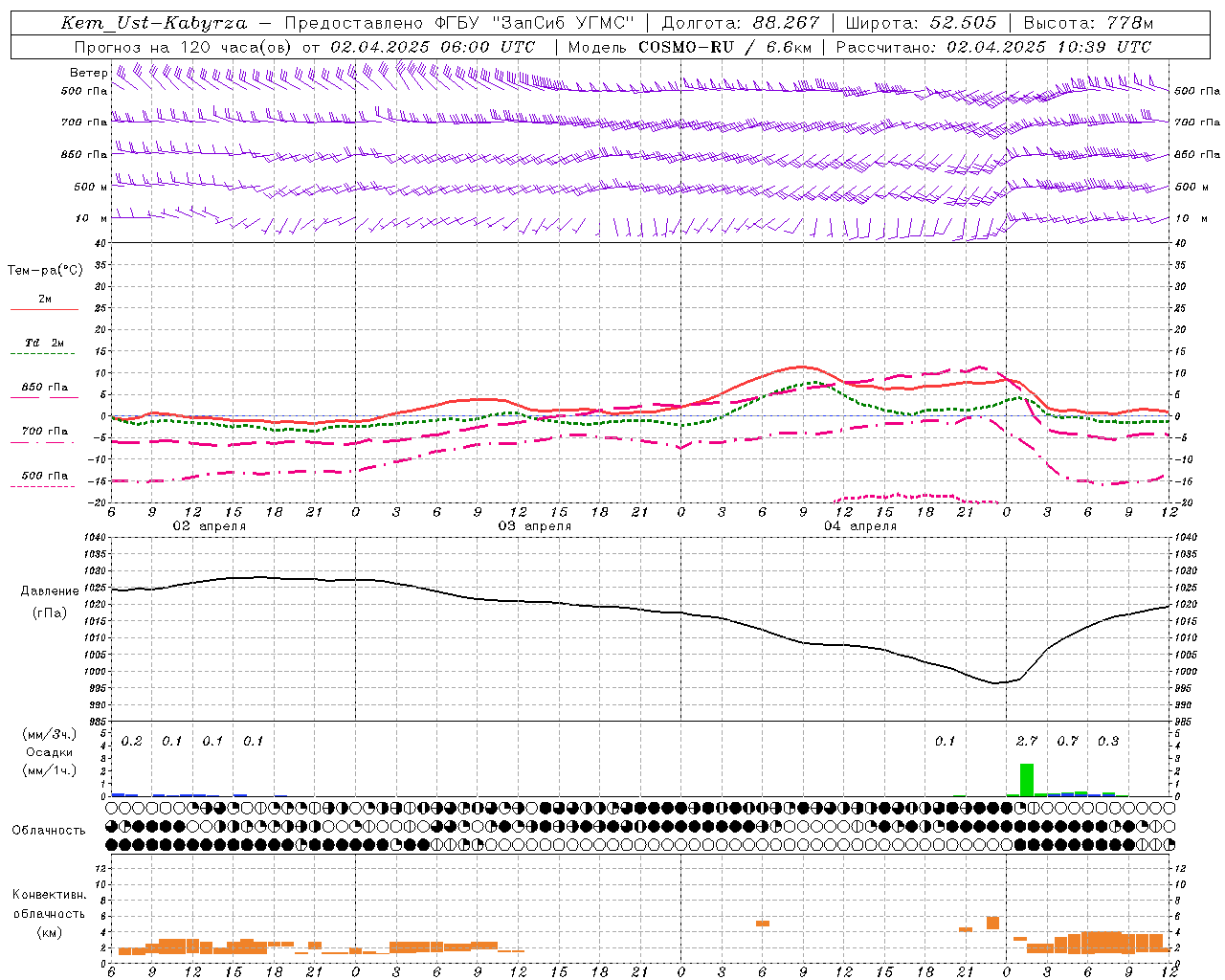
Task: Click the Тем-ра(°C) temperature label
Action: [x=45, y=271]
